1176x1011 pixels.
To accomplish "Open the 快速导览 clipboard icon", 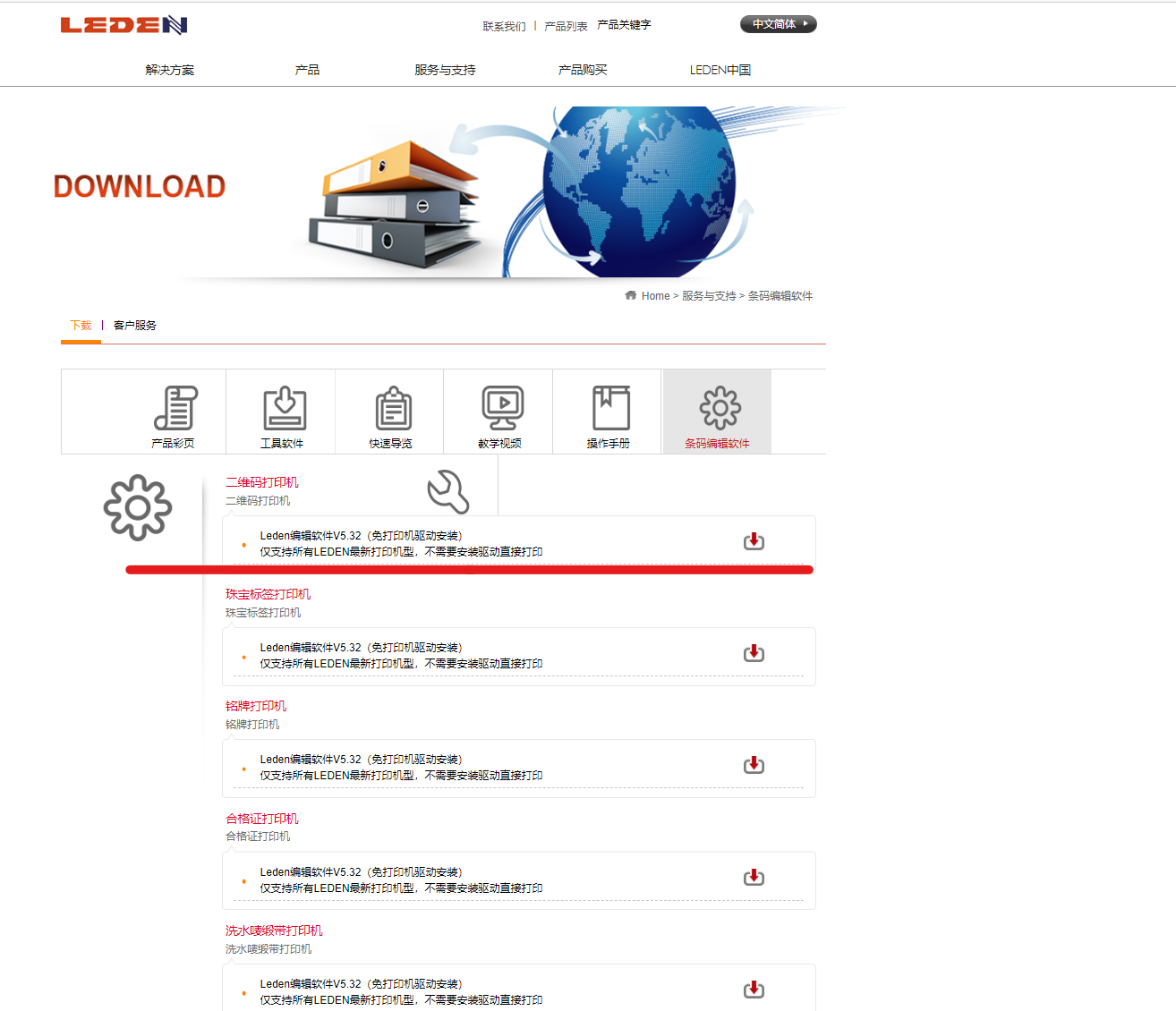I will coord(394,409).
